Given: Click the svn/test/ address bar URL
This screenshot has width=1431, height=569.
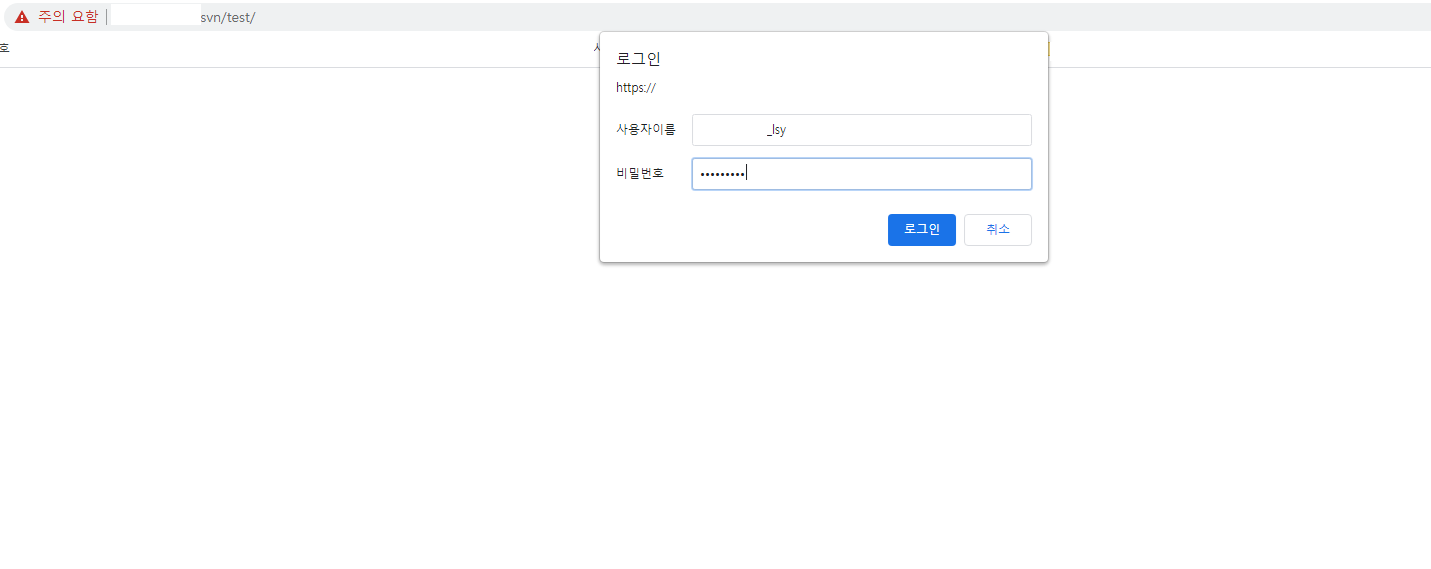Looking at the screenshot, I should [228, 17].
